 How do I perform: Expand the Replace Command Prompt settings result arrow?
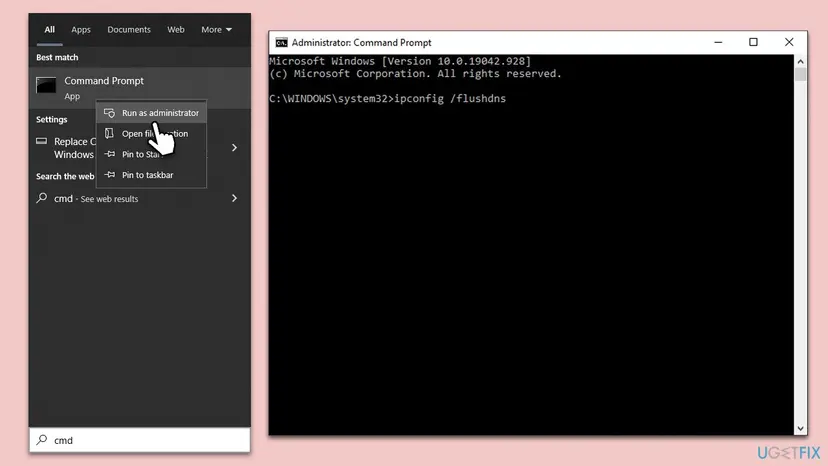pos(234,148)
